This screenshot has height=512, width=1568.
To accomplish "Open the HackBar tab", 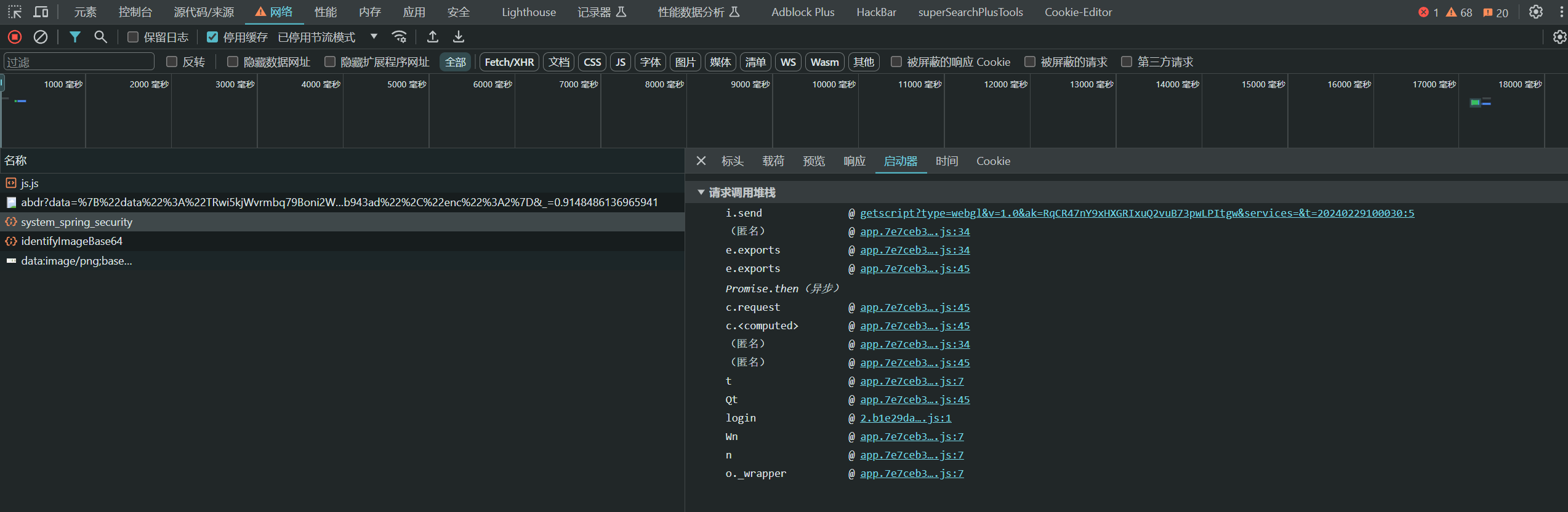I will pyautogui.click(x=876, y=12).
